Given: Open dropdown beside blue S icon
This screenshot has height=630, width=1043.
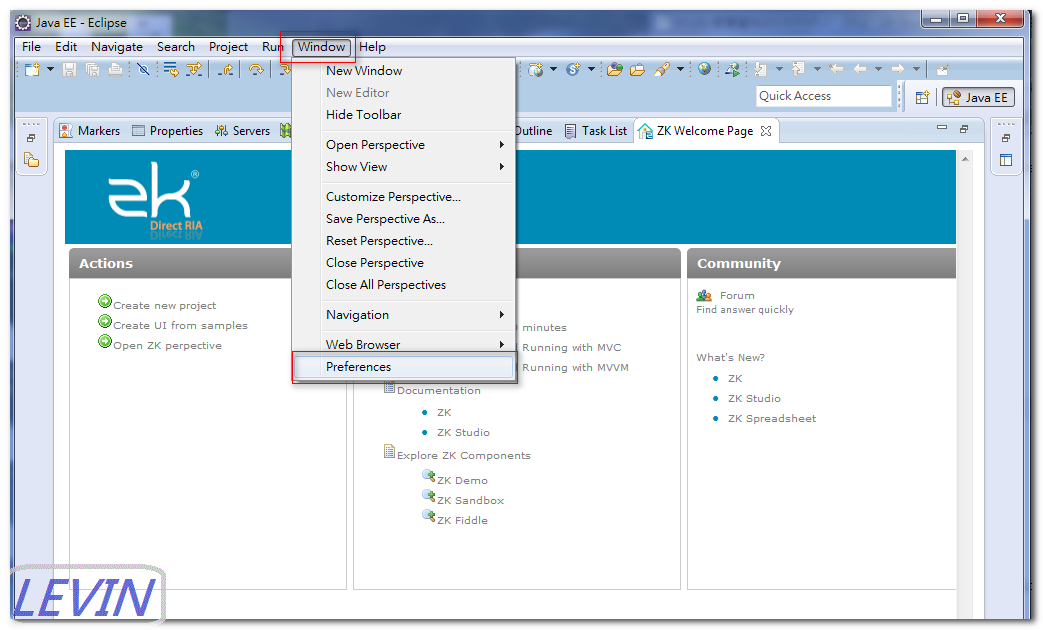Looking at the screenshot, I should click(x=591, y=69).
